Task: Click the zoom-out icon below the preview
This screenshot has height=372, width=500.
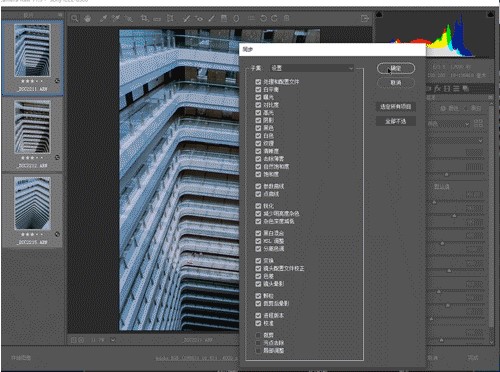Action: (81, 340)
